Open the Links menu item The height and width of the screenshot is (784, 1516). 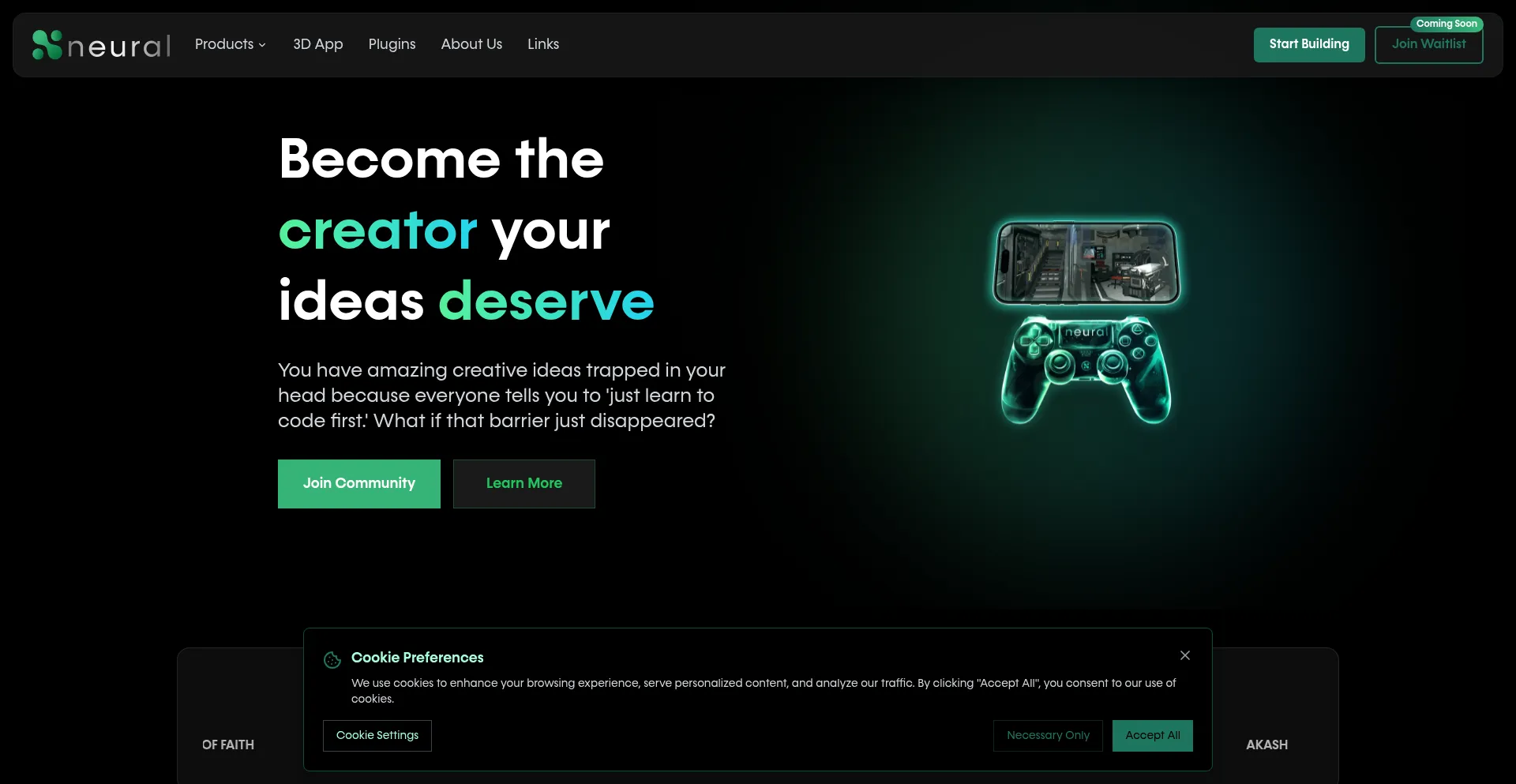[x=543, y=44]
